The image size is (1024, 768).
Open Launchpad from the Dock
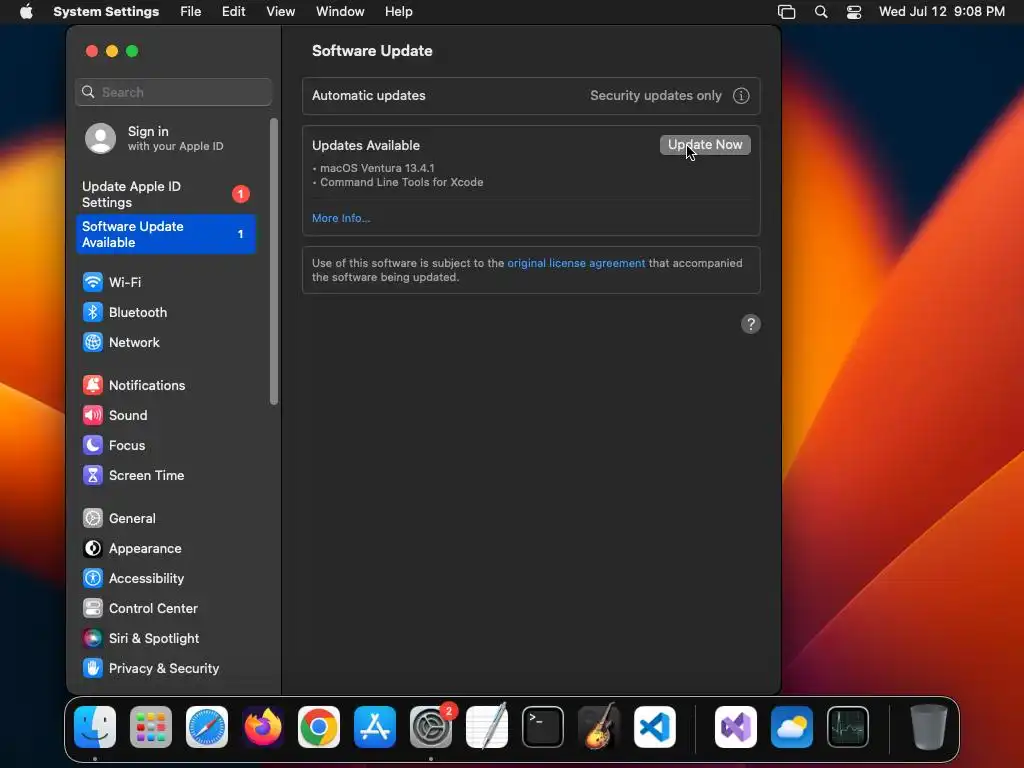(151, 726)
